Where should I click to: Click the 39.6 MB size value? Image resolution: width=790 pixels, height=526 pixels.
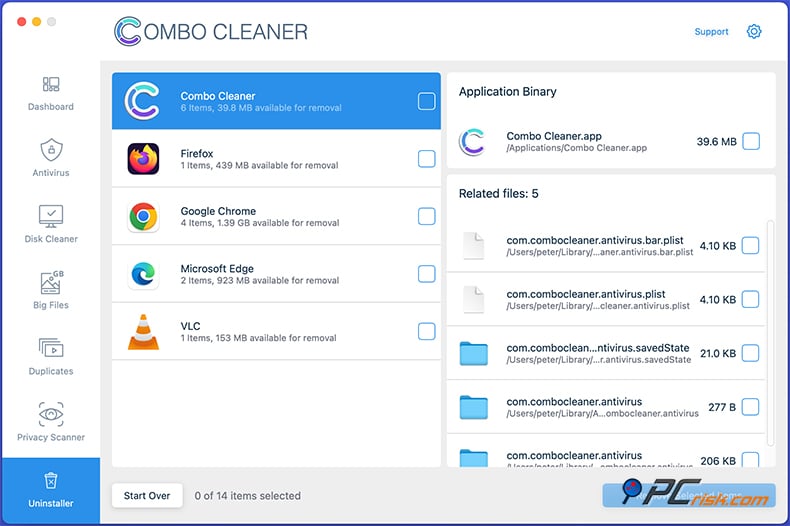point(716,142)
